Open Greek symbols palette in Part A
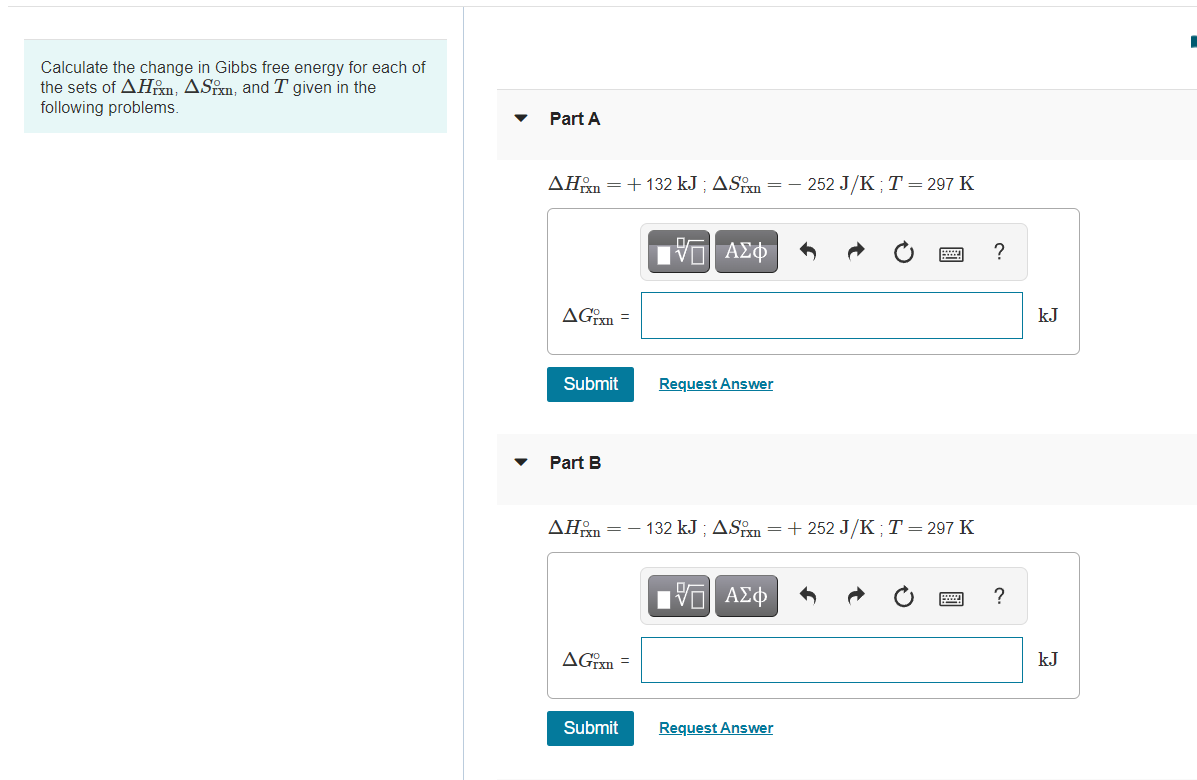 [746, 251]
